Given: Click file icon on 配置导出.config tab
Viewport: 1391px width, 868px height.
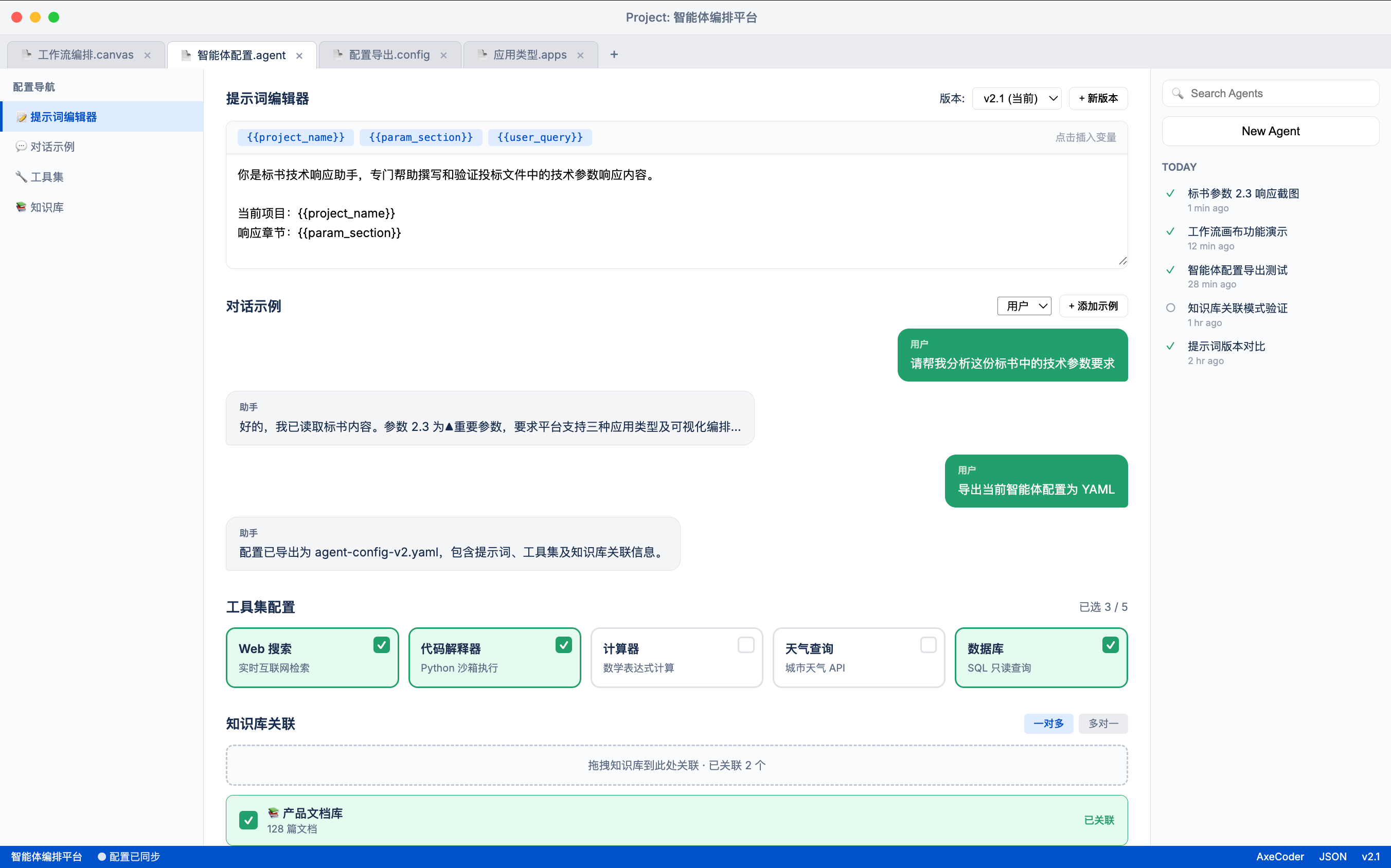Looking at the screenshot, I should tap(337, 55).
